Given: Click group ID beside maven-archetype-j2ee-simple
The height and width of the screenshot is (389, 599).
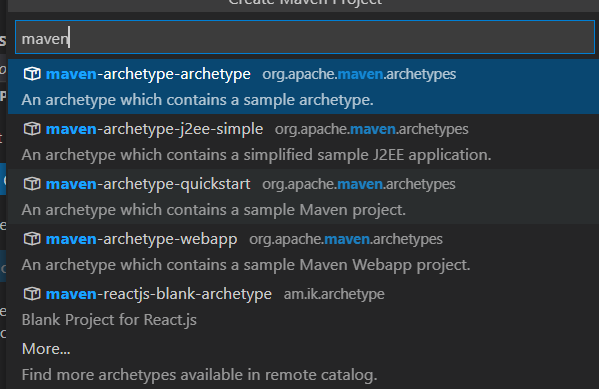Looking at the screenshot, I should pyautogui.click(x=372, y=129).
